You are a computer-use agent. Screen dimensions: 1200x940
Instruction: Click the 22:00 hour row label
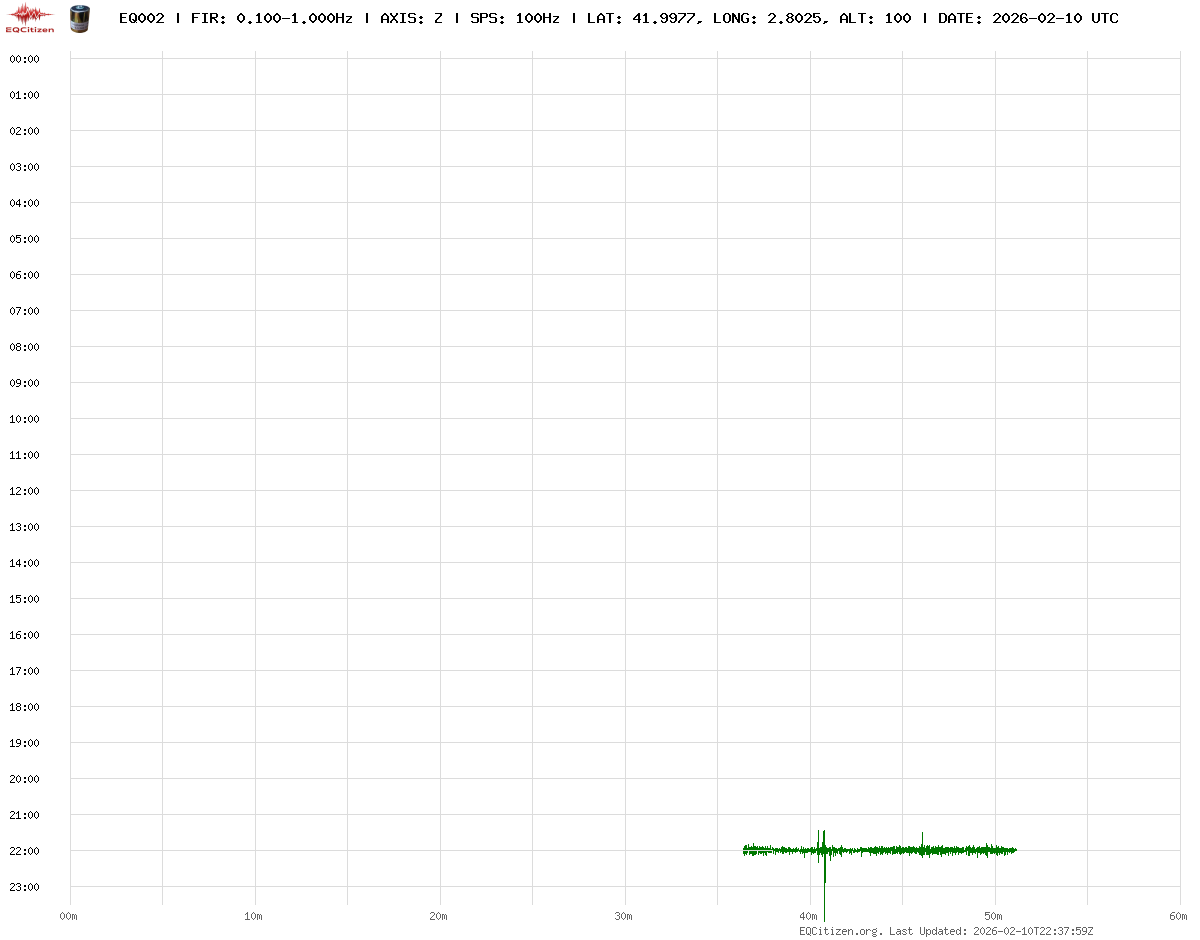tap(24, 851)
